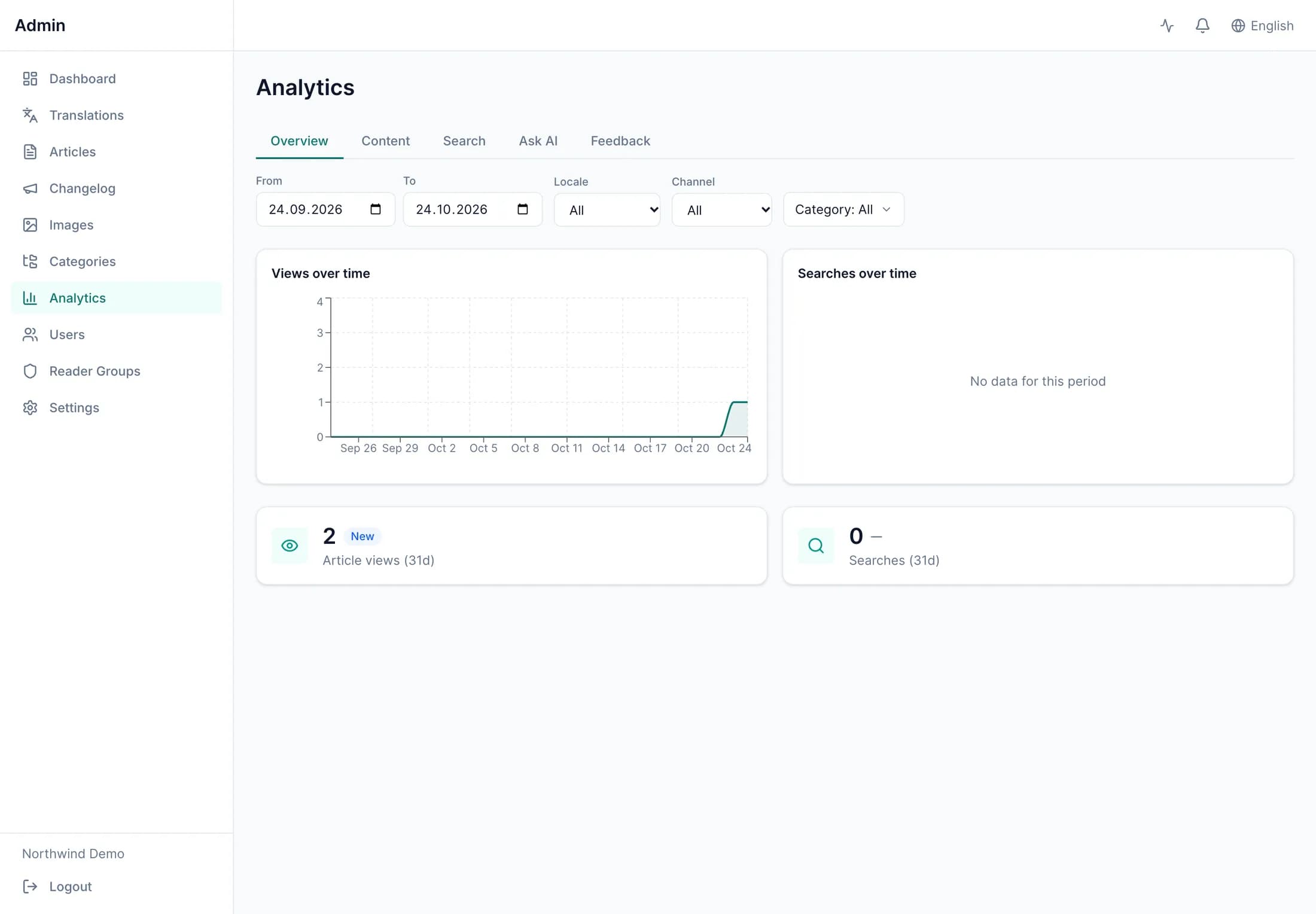The image size is (1316, 914).
Task: Click the eye icon on Article views card
Action: [x=290, y=546]
